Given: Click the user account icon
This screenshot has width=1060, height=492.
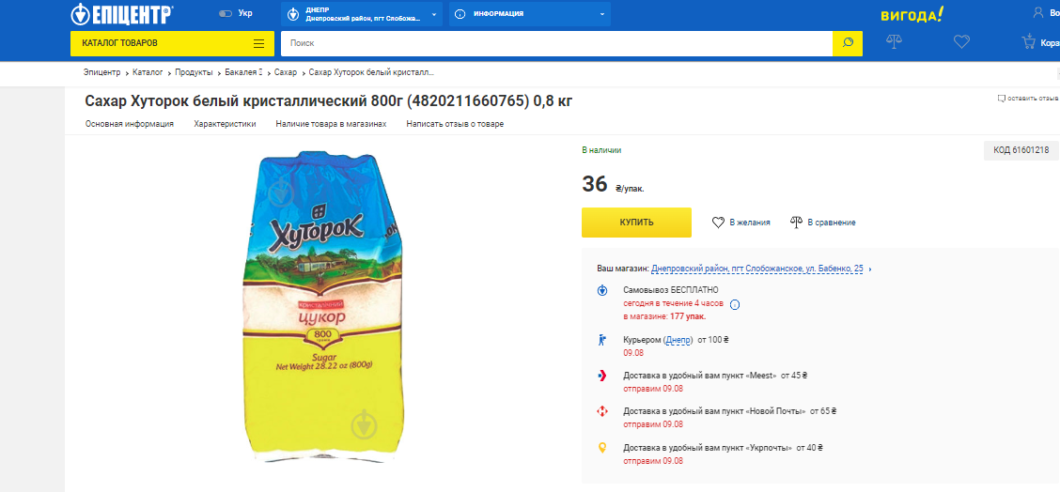Looking at the screenshot, I should tap(1037, 12).
